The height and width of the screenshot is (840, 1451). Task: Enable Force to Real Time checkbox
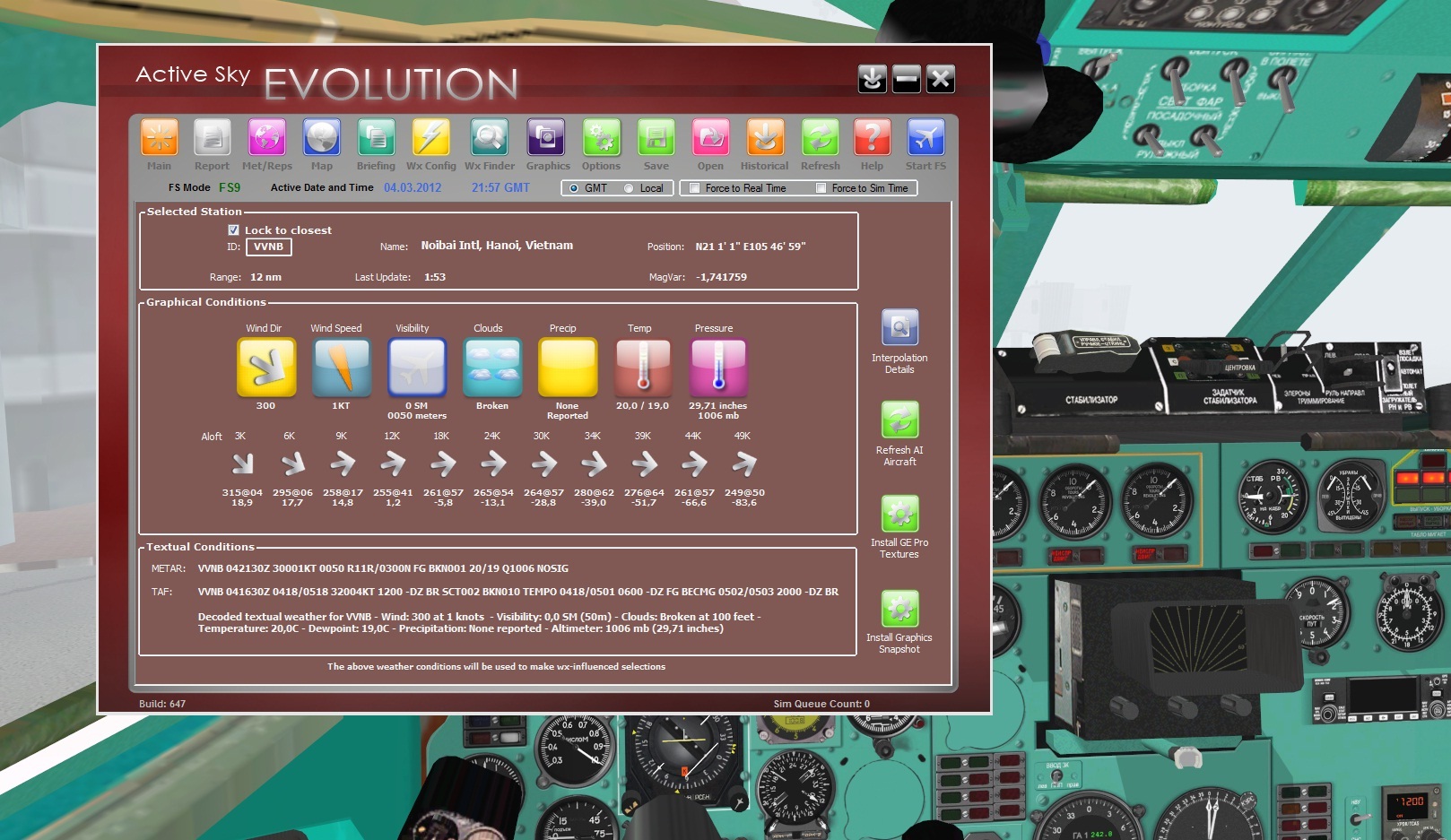(x=694, y=188)
